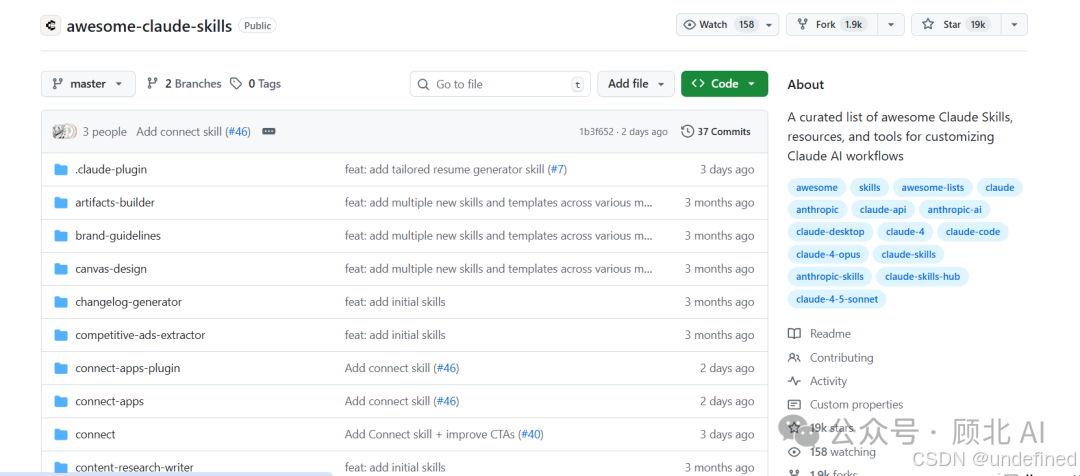1080x476 pixels.
Task: Click the artifacts-builder folder icon
Action: point(61,203)
